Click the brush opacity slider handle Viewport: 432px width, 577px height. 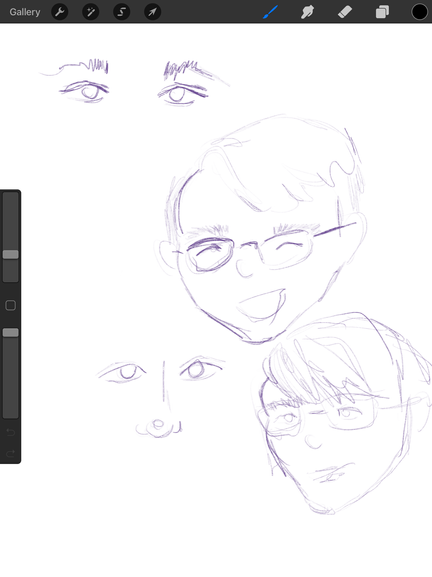coord(11,333)
